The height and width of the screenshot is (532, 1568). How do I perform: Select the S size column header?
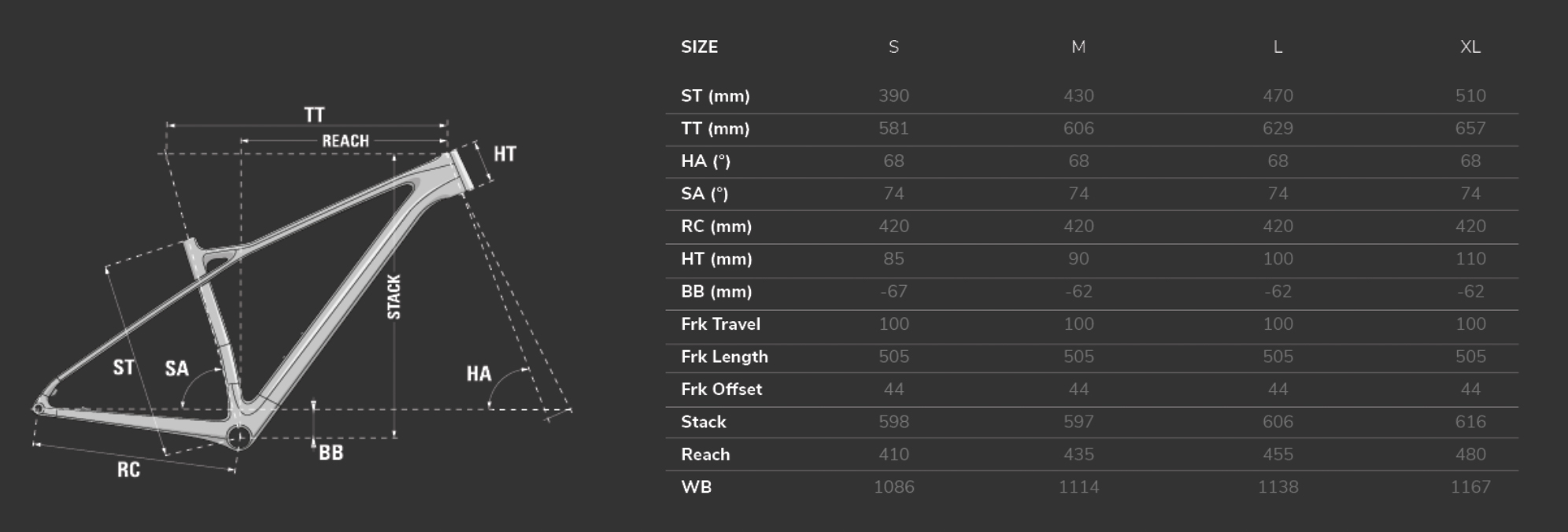click(x=893, y=47)
